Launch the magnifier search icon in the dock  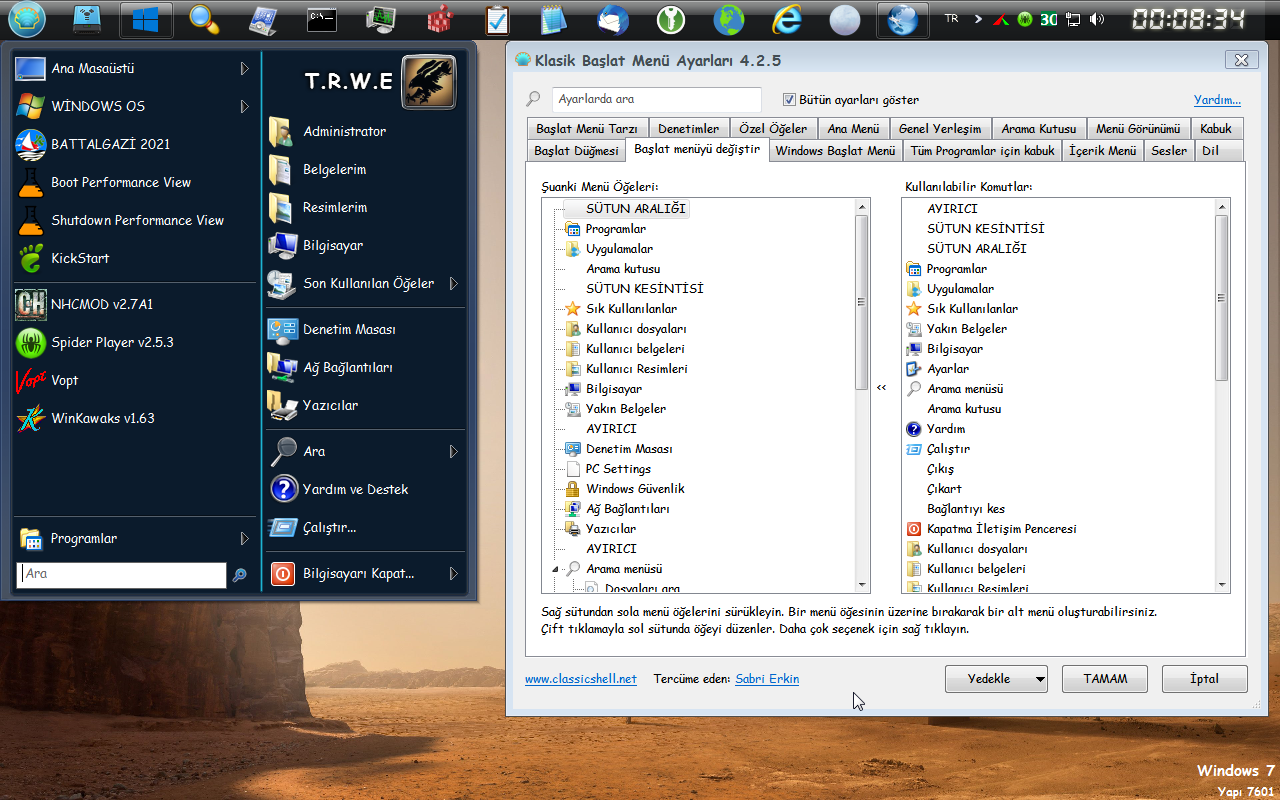(x=205, y=19)
